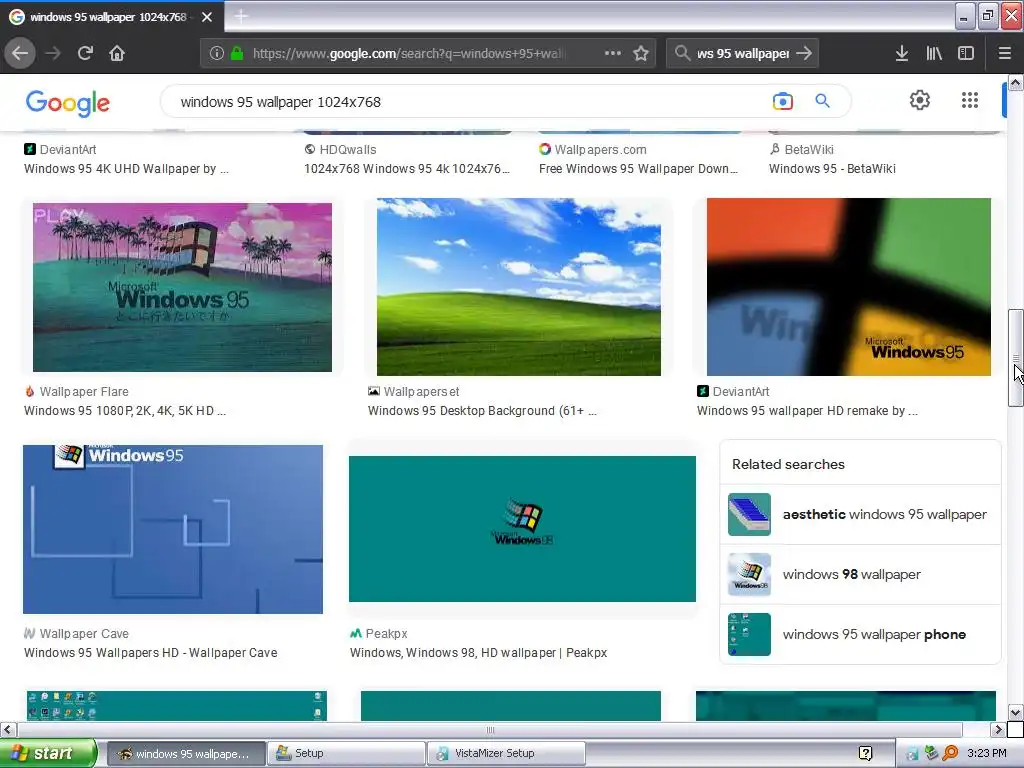The height and width of the screenshot is (768, 1024).
Task: Open page actions three-dot menu
Action: [613, 53]
